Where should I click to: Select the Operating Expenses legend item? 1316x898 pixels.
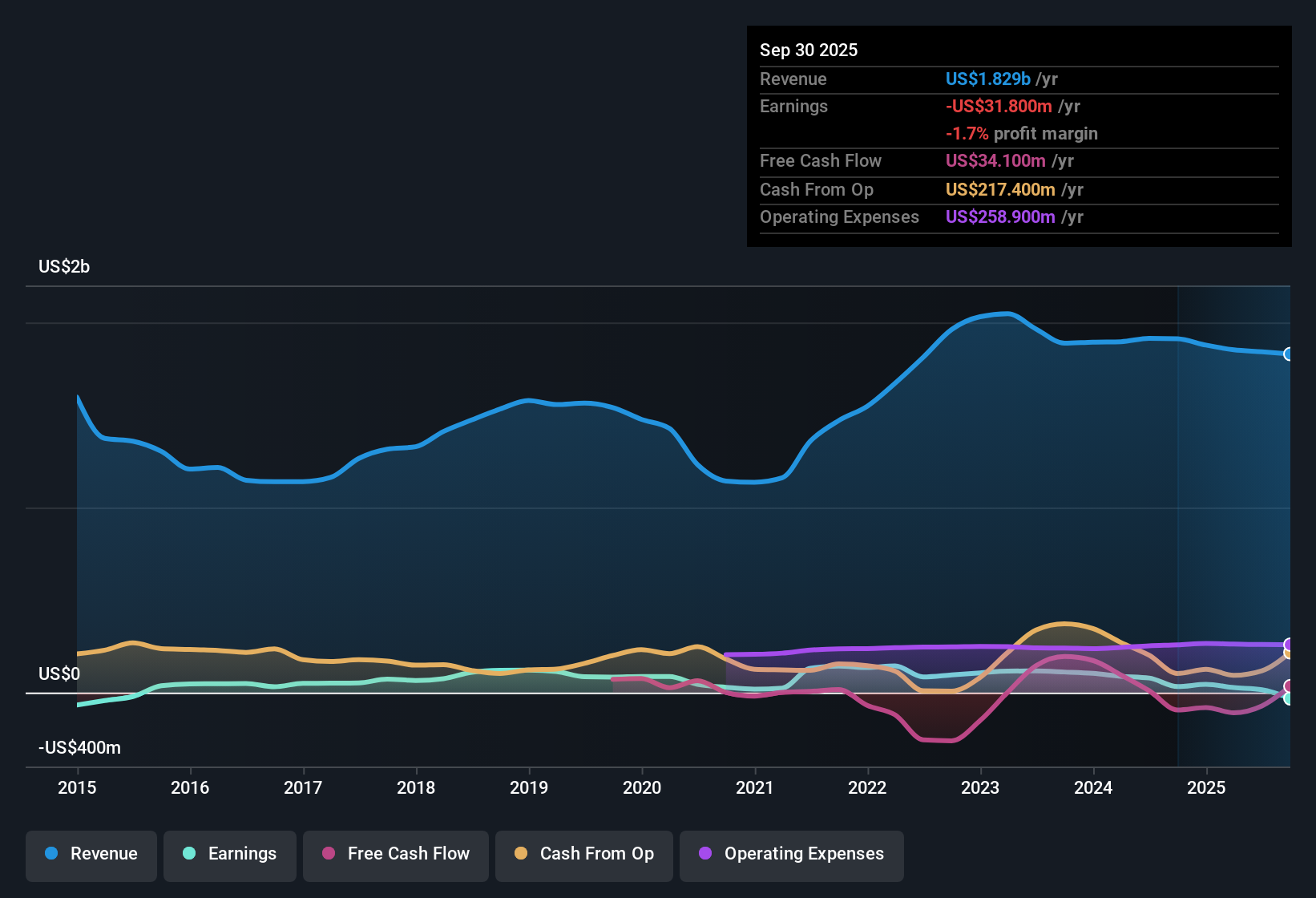(x=791, y=854)
